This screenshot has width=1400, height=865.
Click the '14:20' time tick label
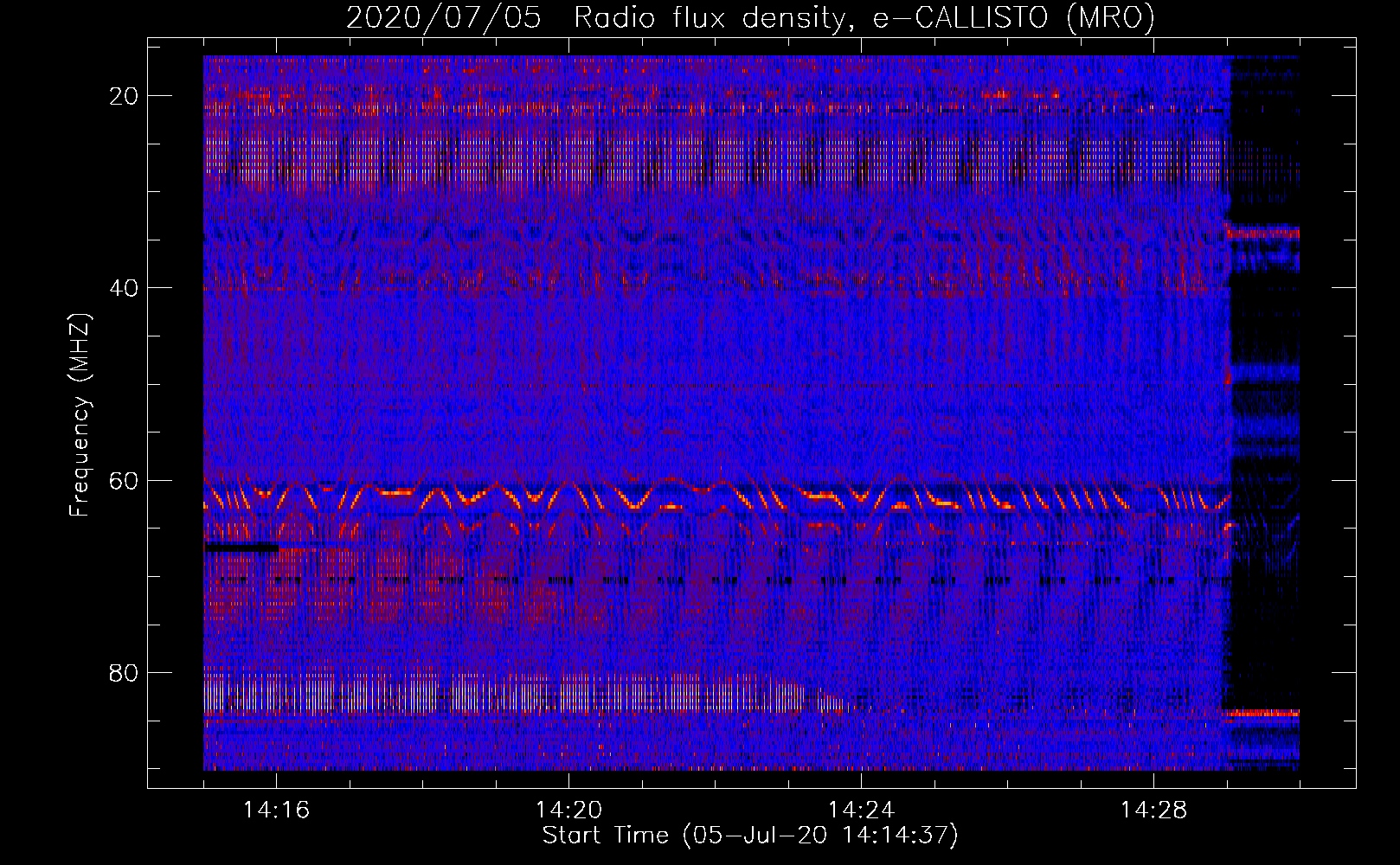point(568,810)
